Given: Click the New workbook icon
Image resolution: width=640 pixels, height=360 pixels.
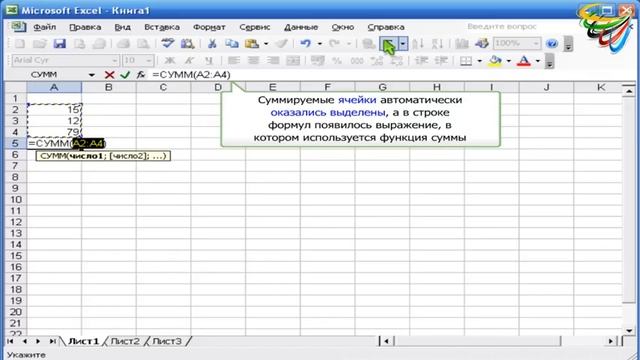Looking at the screenshot, I should (19, 44).
